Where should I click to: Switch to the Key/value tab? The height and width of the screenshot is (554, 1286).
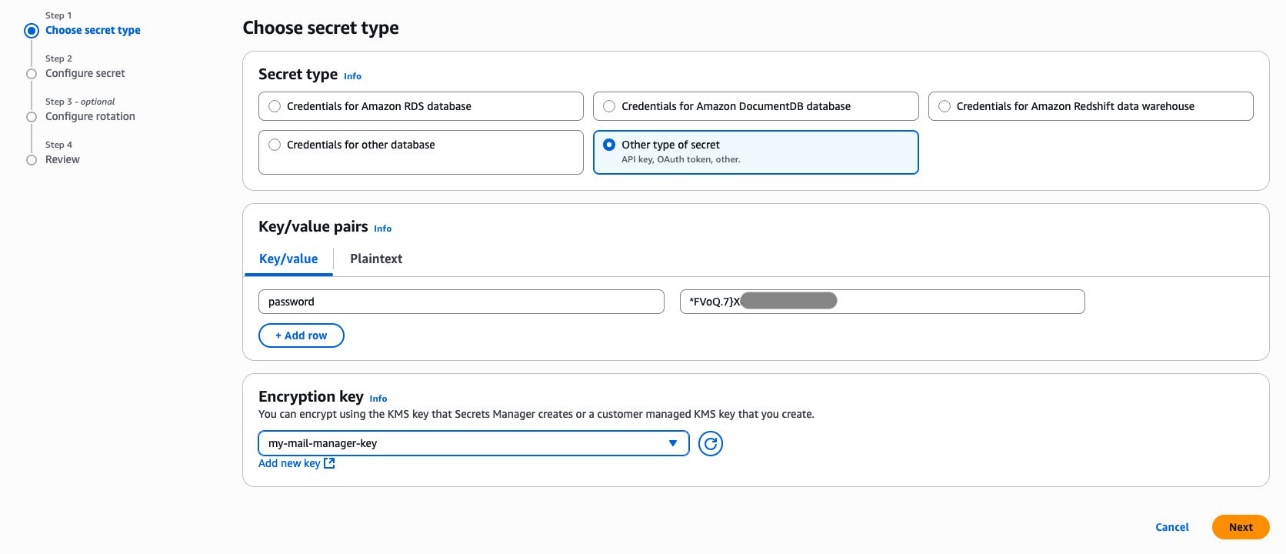tap(288, 259)
